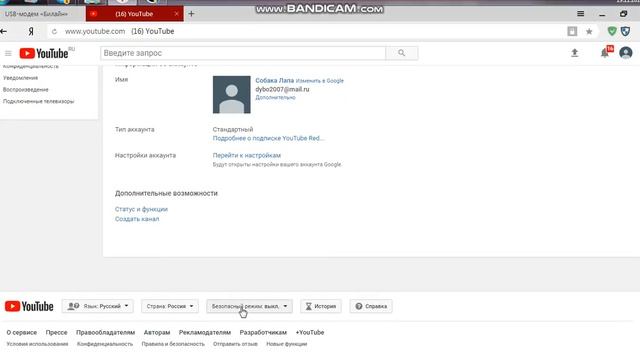Open Подробнее о подписке YouTube Red link
Screen dimensions: 640x360
269,138
